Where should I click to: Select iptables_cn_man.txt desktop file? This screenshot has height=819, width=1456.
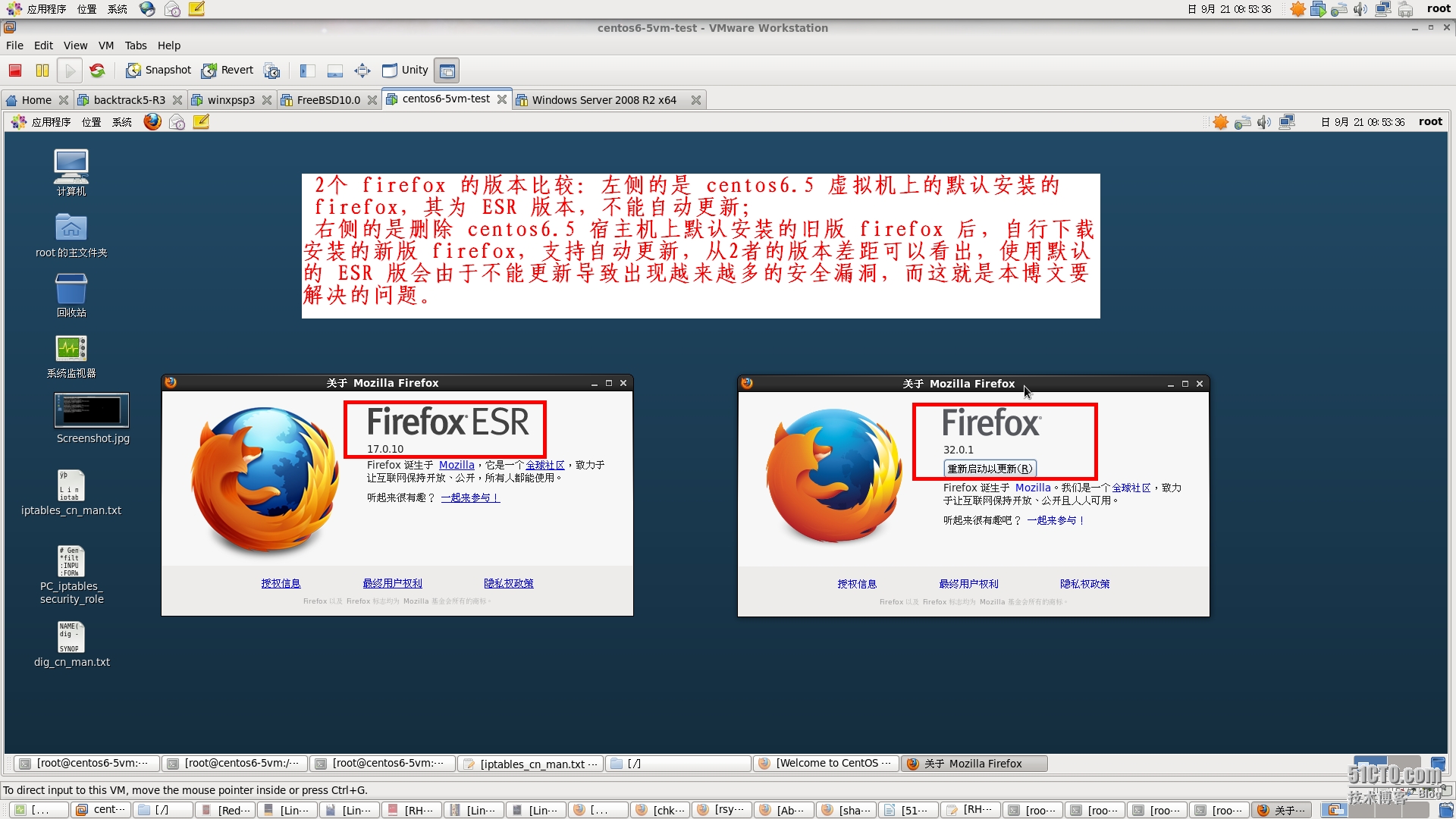(x=71, y=493)
